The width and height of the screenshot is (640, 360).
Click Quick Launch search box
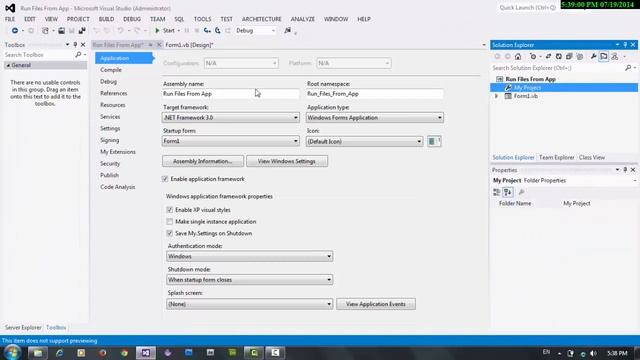click(x=528, y=7)
